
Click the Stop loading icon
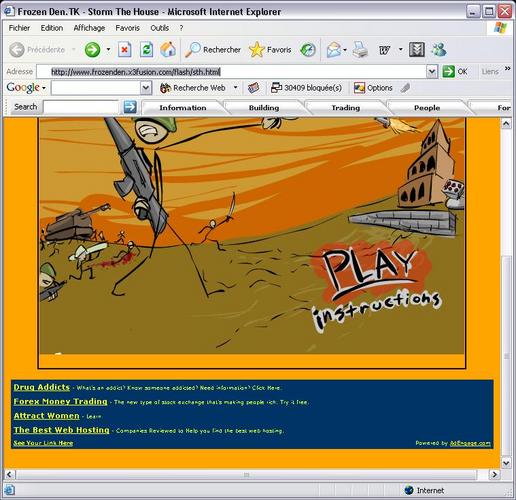[124, 50]
